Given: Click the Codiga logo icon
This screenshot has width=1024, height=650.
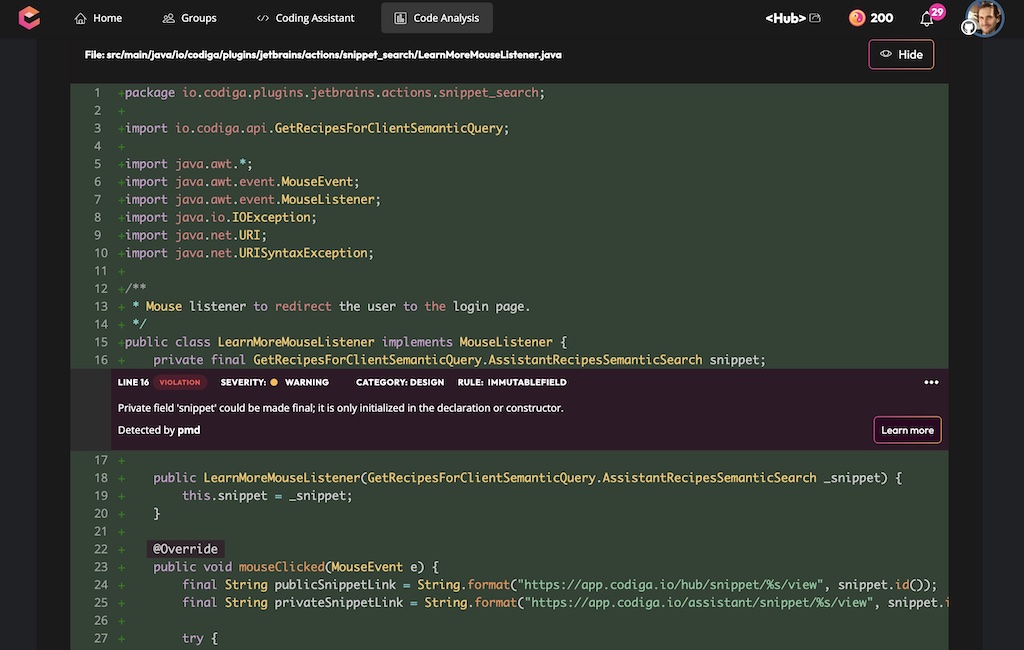Looking at the screenshot, I should click(29, 18).
